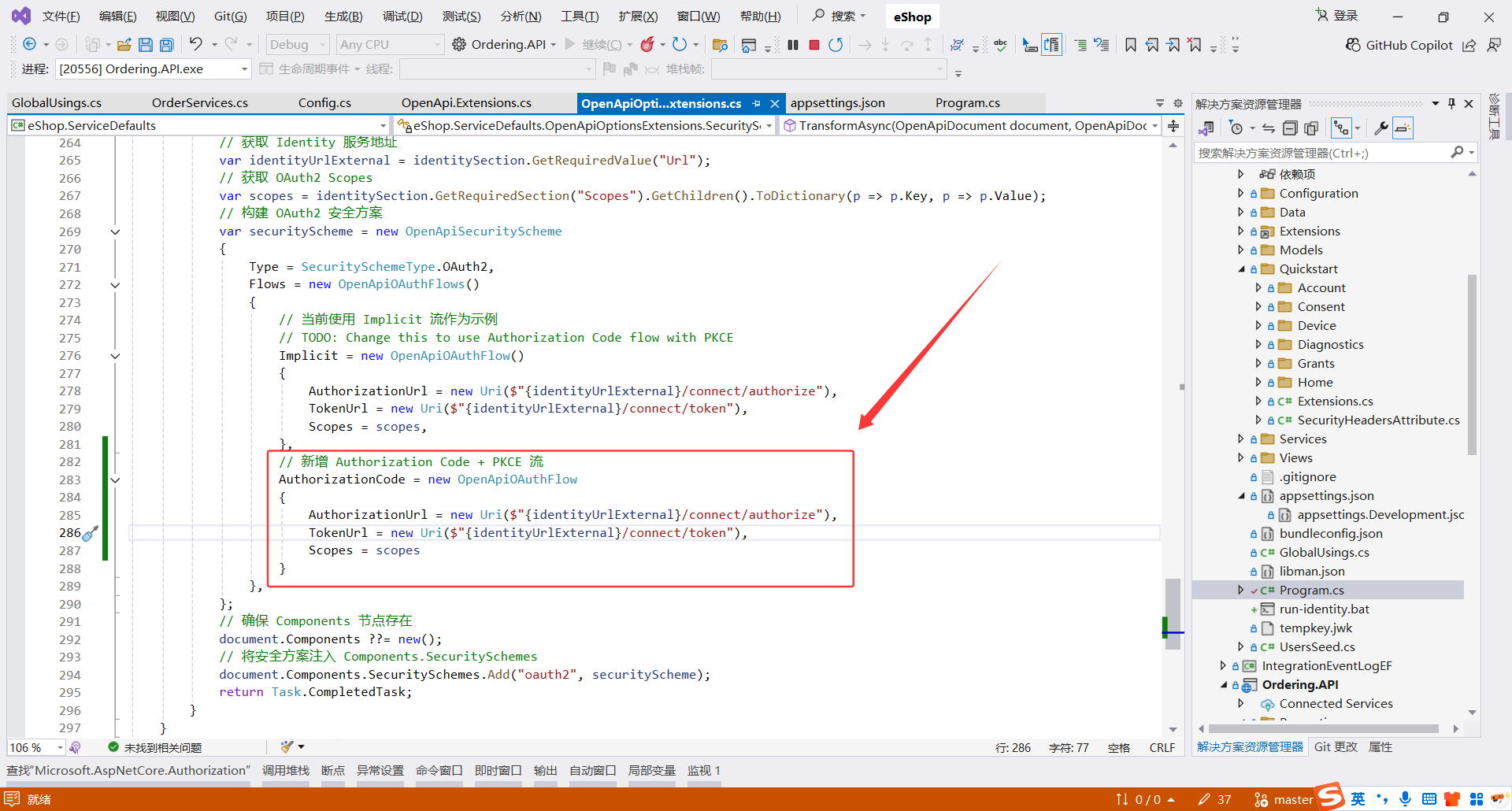Pin the Solution Explorer panel
This screenshot has height=811, width=1512.
pos(1451,104)
